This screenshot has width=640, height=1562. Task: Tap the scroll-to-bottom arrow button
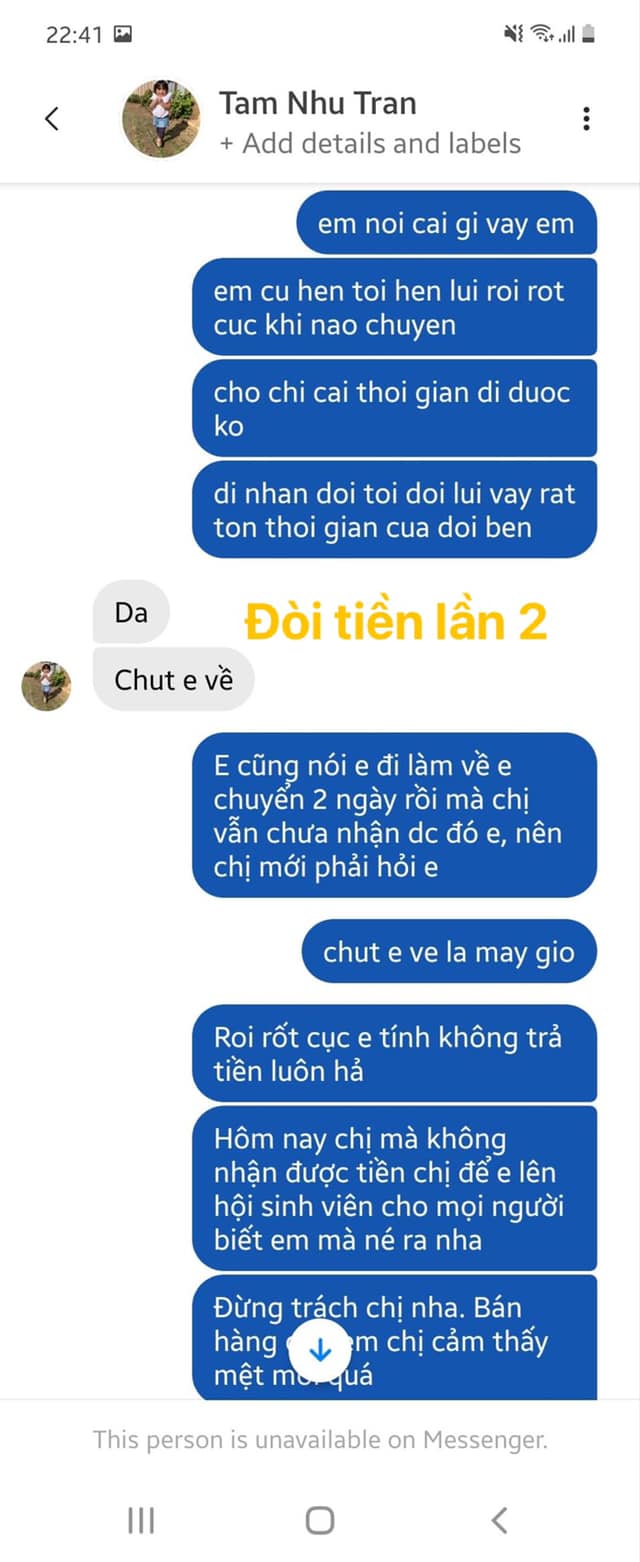click(x=320, y=1351)
